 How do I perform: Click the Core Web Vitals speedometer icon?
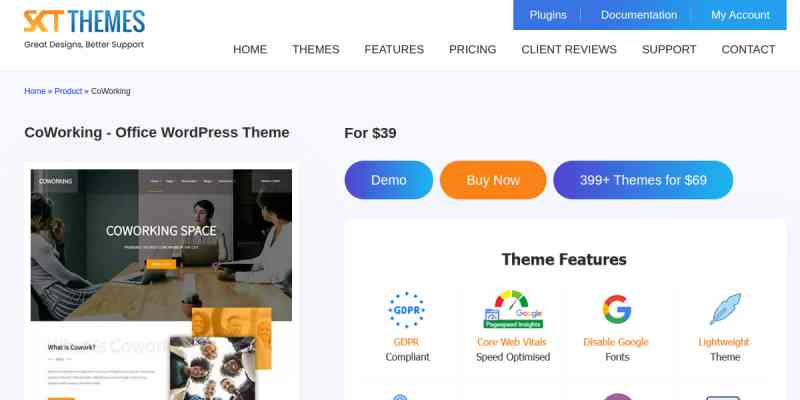pyautogui.click(x=513, y=309)
